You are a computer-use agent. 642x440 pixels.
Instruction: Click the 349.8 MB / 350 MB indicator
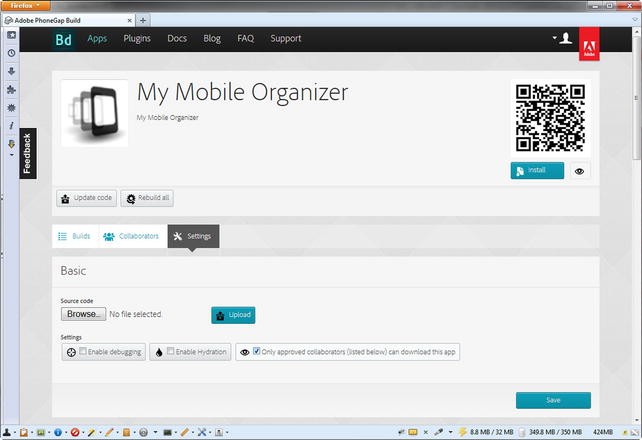(x=555, y=432)
